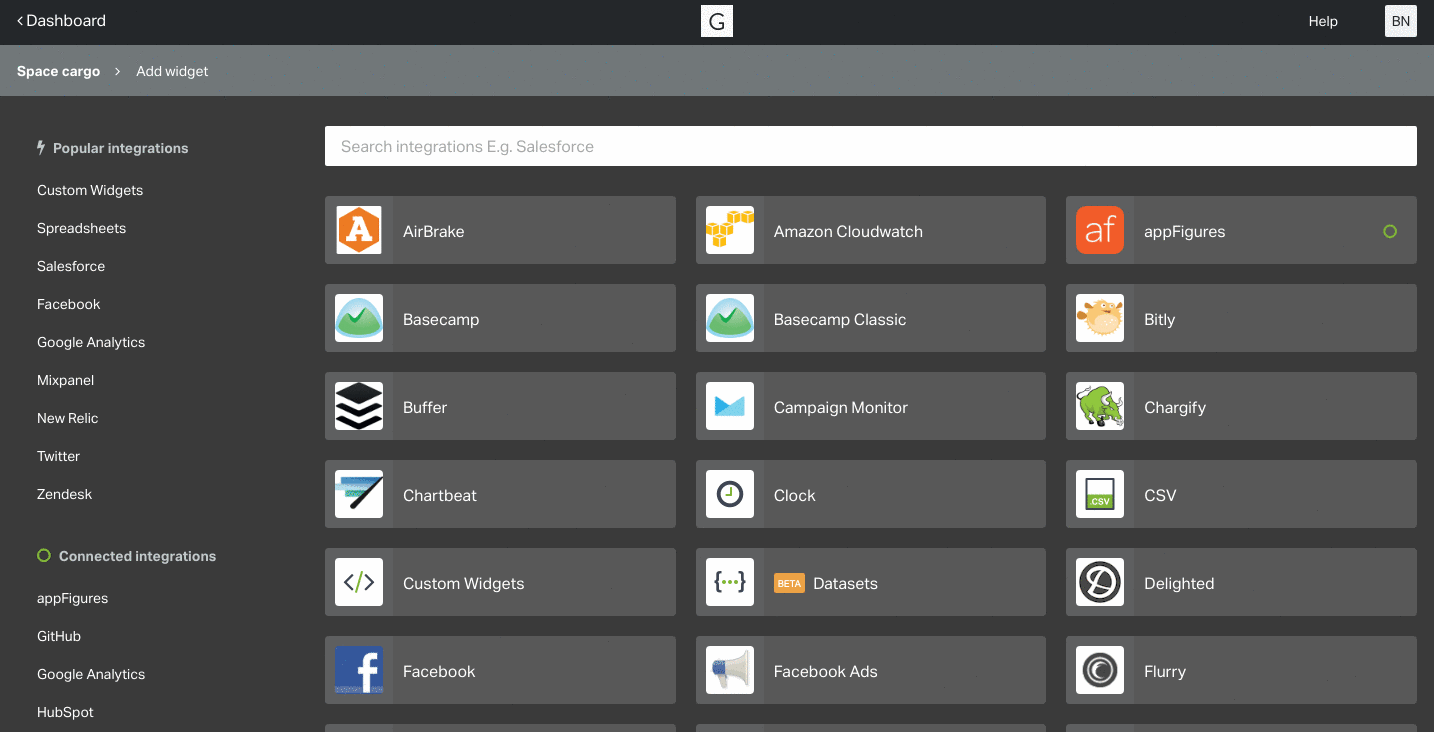Click the 'Delighted' card label
Viewport: 1434px width, 732px height.
coord(1179,583)
